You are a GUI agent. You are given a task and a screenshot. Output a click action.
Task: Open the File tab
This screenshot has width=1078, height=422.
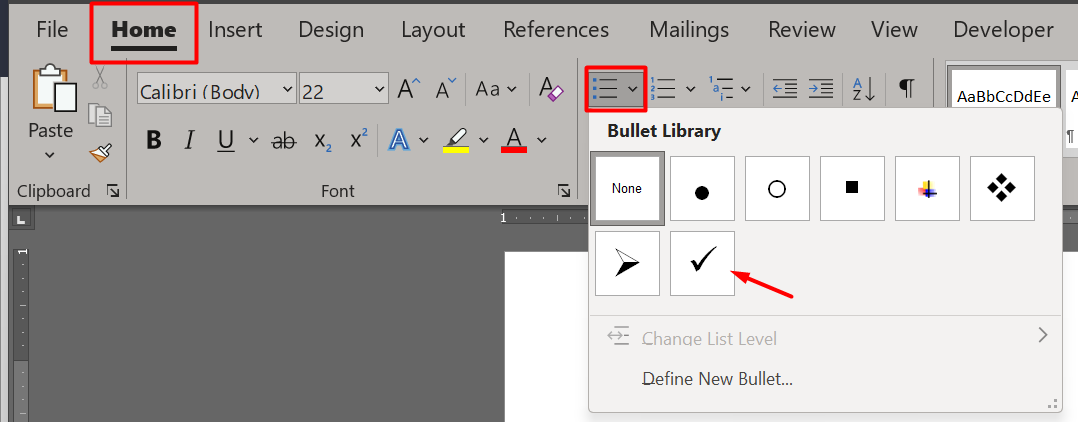52,30
